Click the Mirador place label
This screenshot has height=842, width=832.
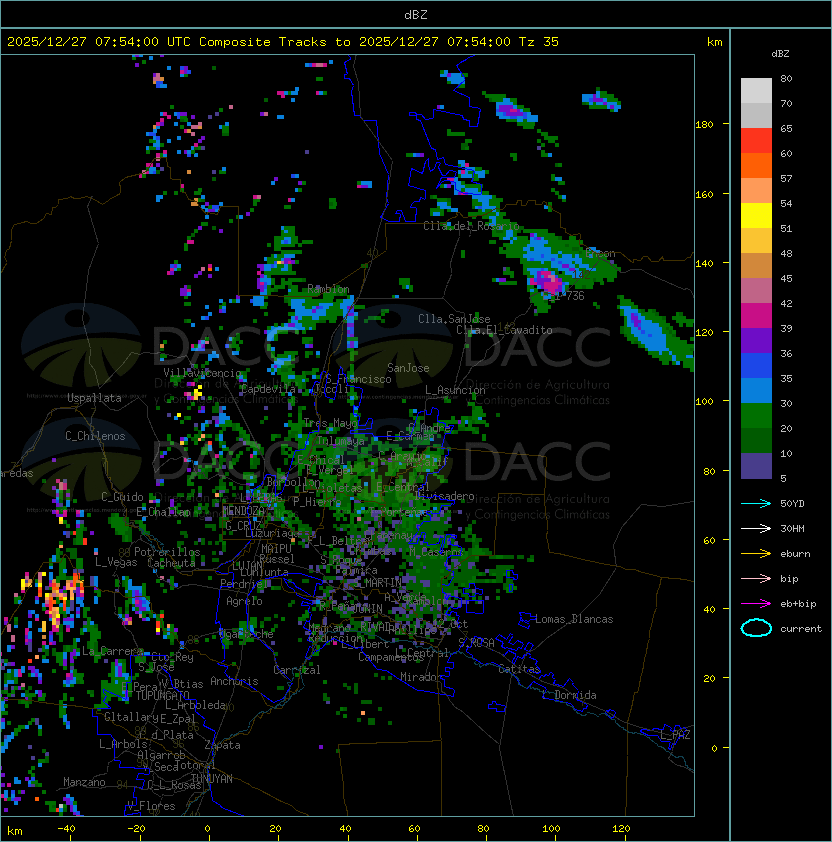[421, 677]
